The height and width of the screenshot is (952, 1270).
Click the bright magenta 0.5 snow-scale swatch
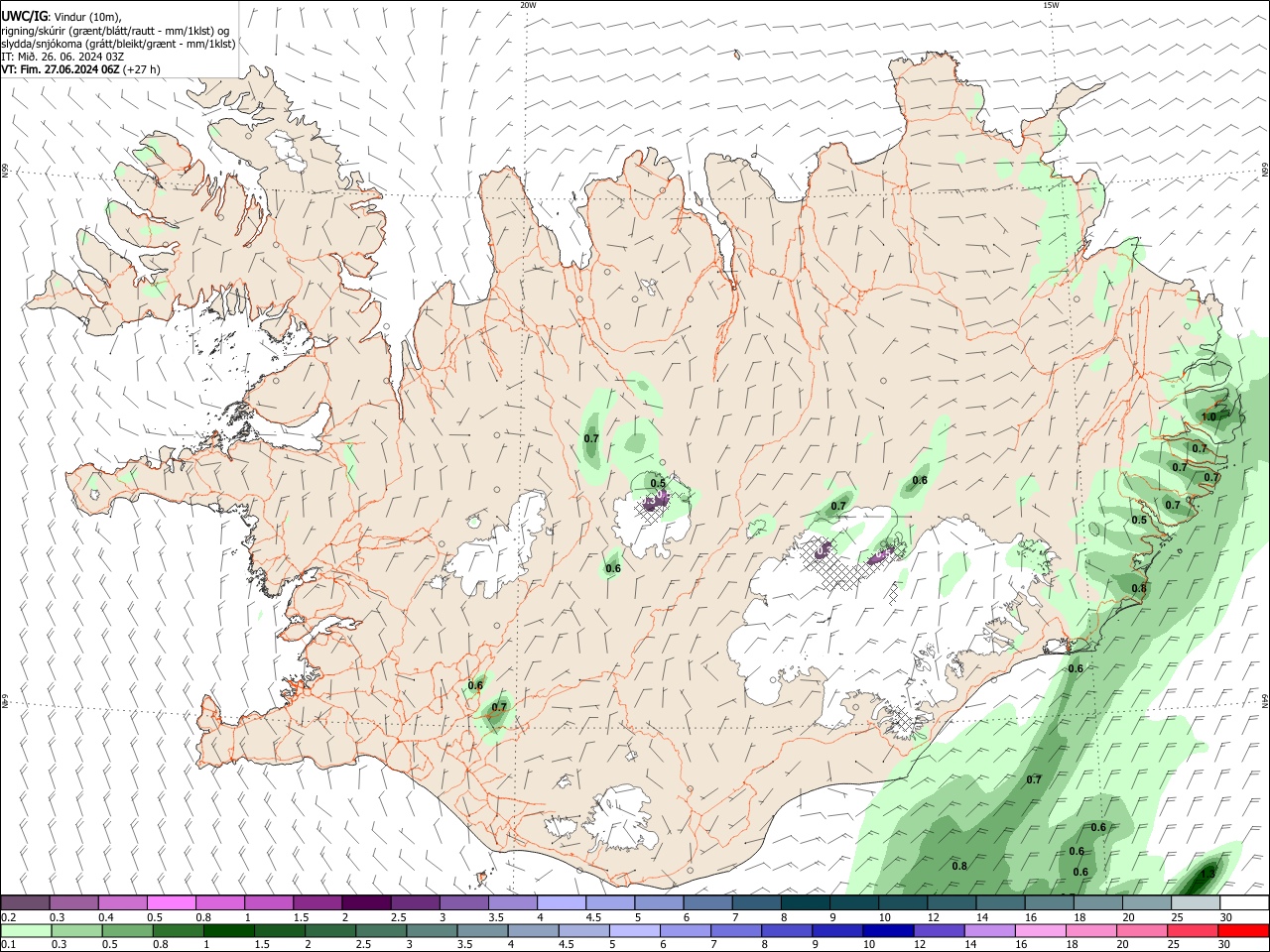point(172,902)
